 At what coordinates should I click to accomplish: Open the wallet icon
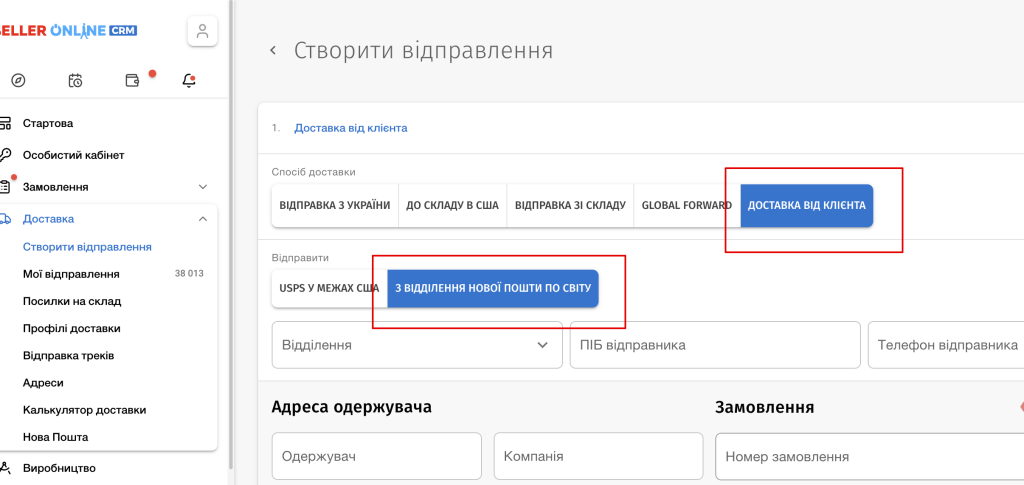pyautogui.click(x=132, y=81)
